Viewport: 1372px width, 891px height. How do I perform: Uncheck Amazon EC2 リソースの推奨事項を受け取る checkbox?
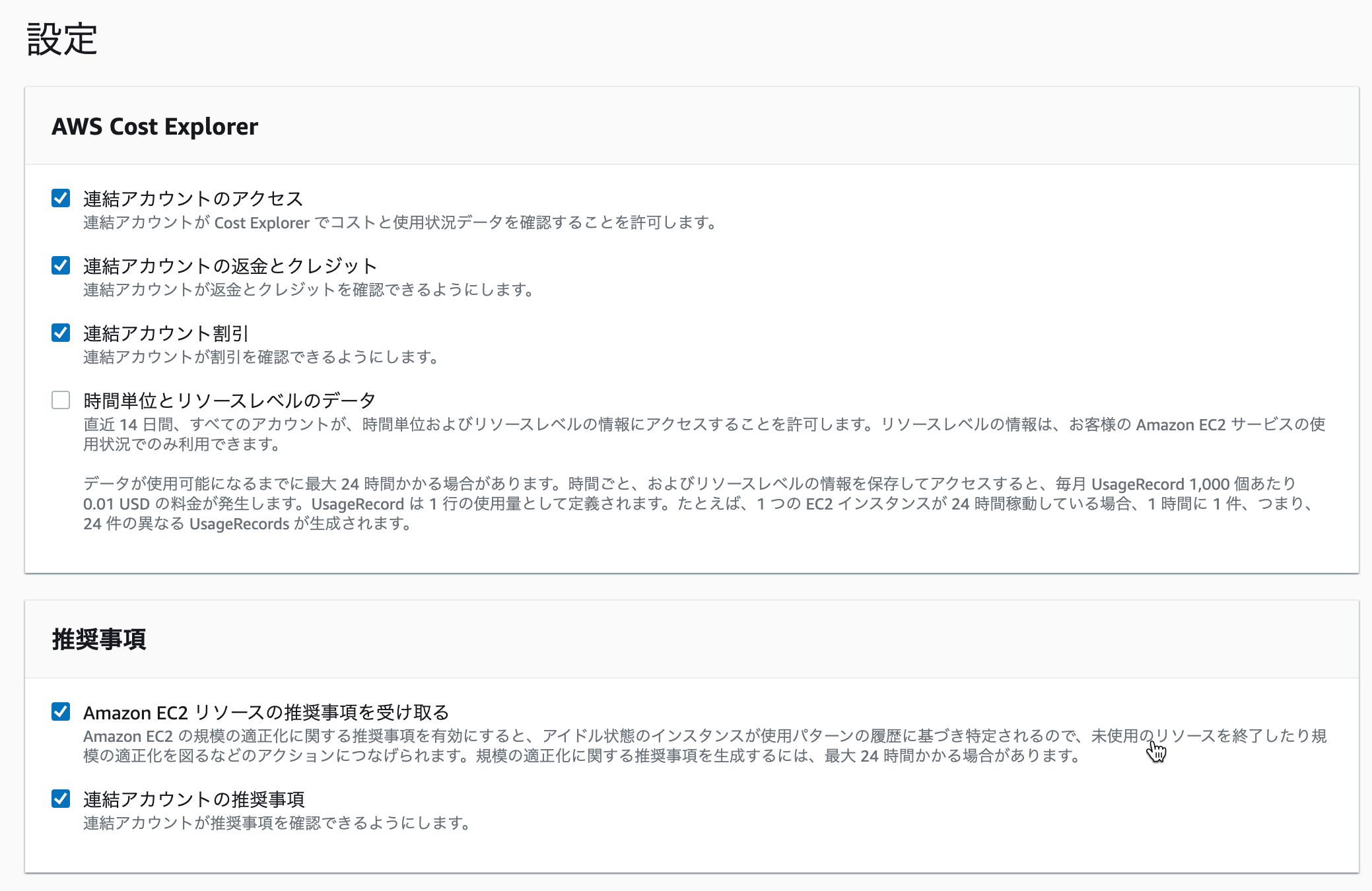tap(61, 711)
